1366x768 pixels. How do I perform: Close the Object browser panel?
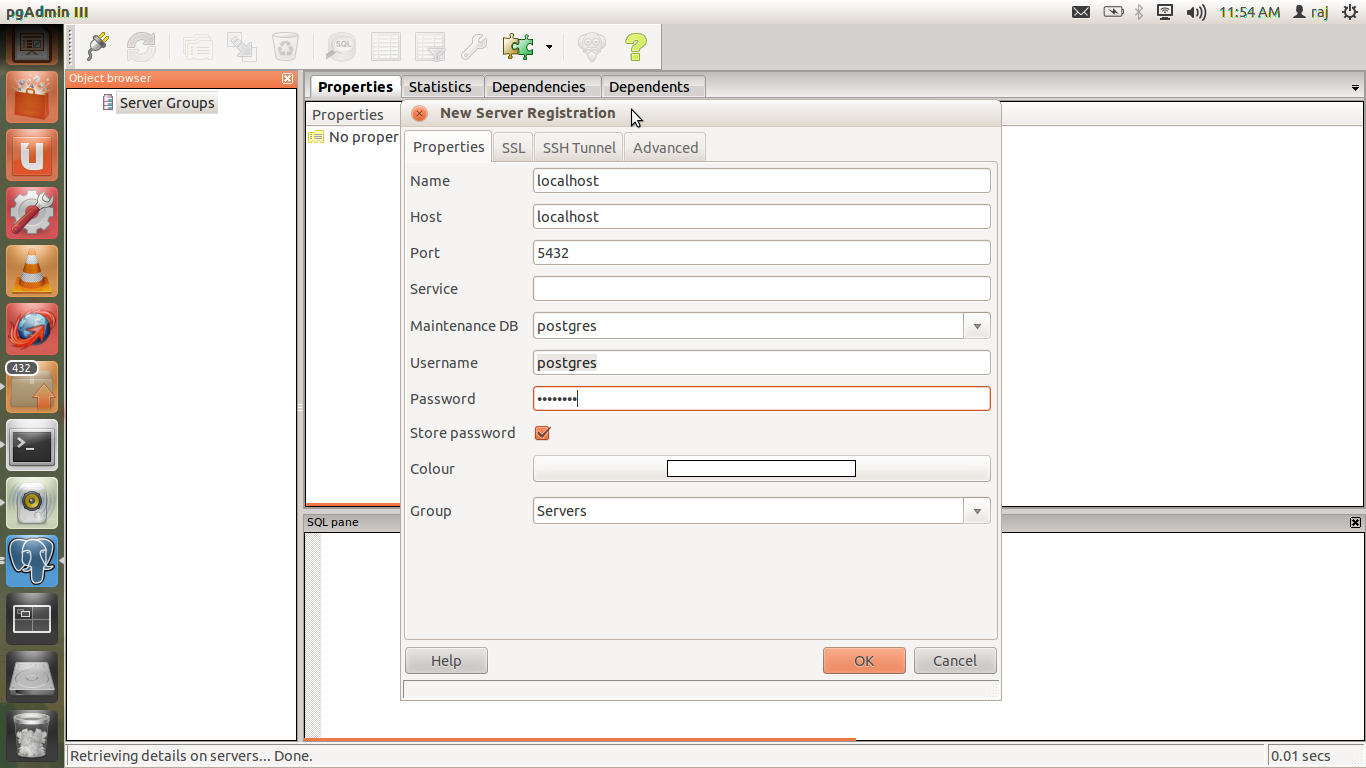[288, 78]
